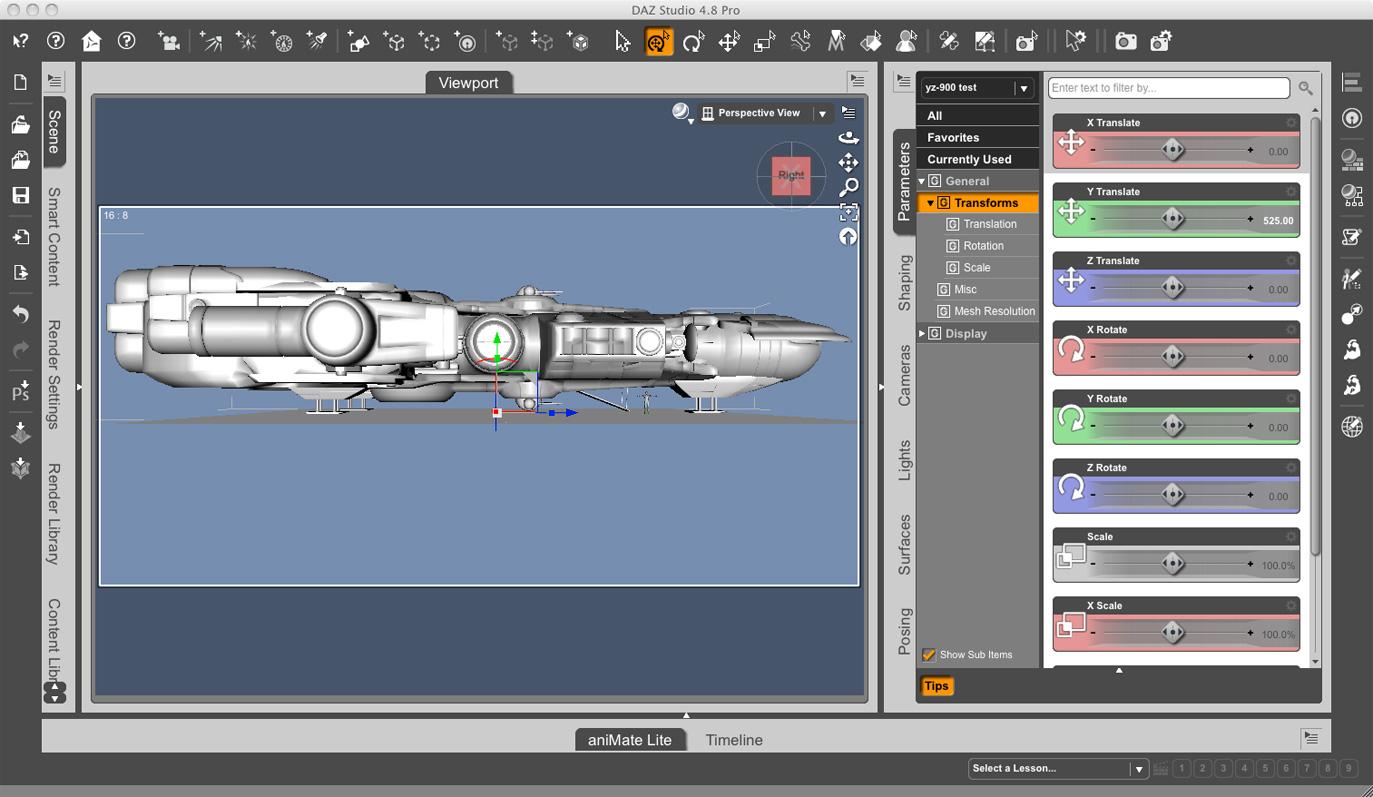Expand the Display group triangle
The width and height of the screenshot is (1373, 797).
922,334
